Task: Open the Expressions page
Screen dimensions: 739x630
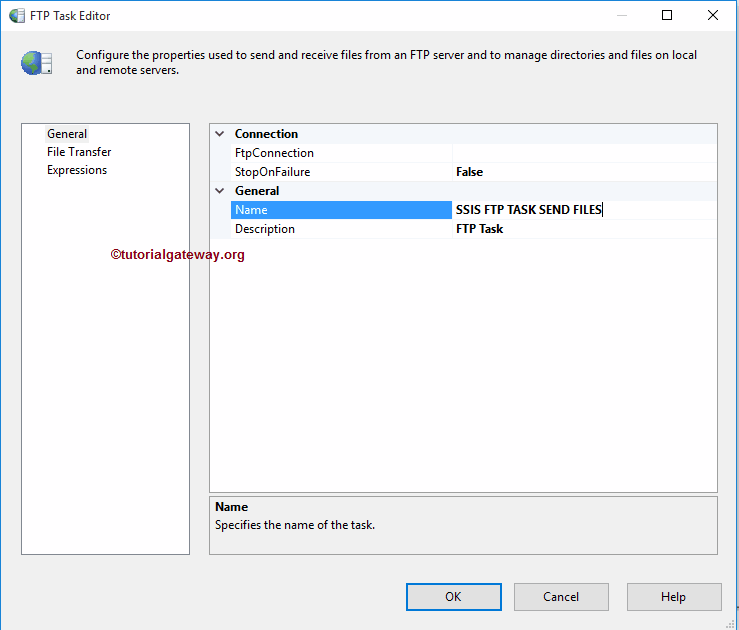Action: 77,170
